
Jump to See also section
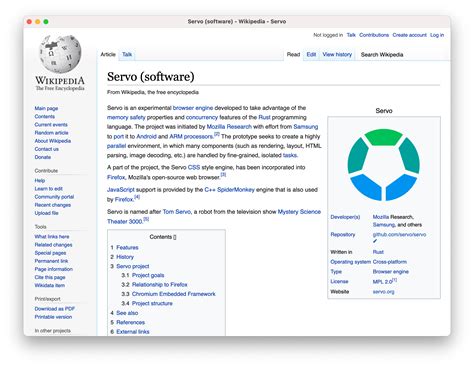(127, 313)
